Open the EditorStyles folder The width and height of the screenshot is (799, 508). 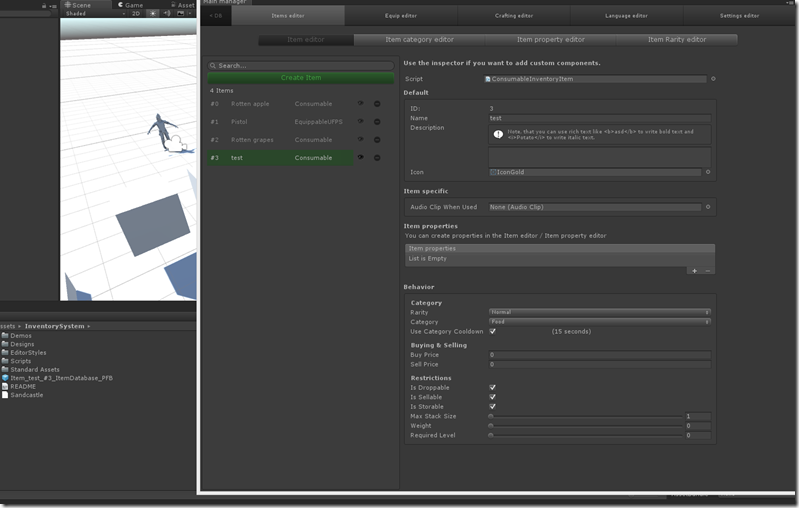coord(24,353)
